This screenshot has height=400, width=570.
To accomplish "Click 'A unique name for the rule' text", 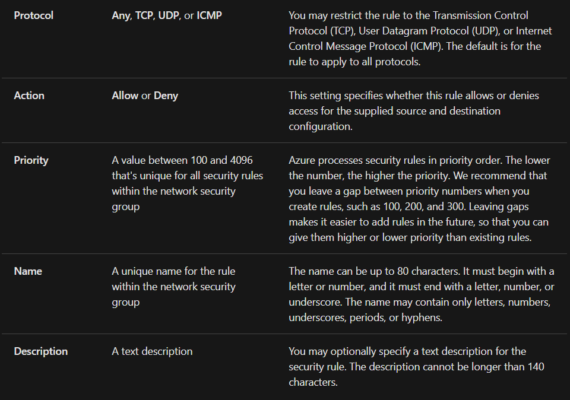I will [x=173, y=271].
